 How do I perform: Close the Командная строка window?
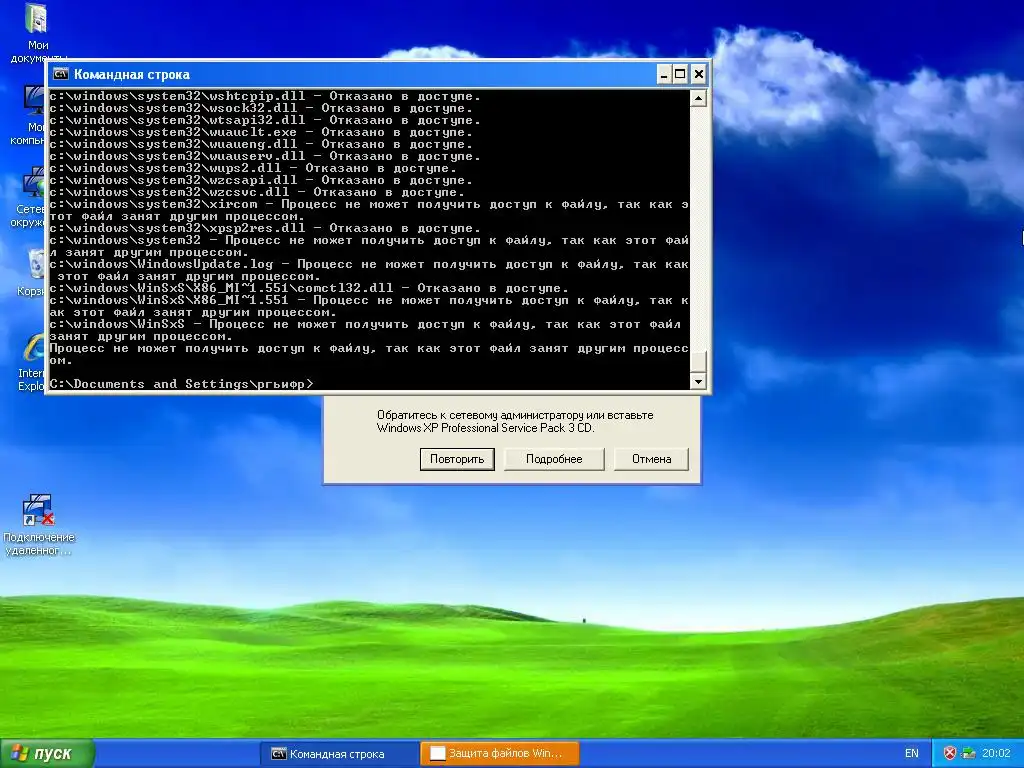click(698, 74)
